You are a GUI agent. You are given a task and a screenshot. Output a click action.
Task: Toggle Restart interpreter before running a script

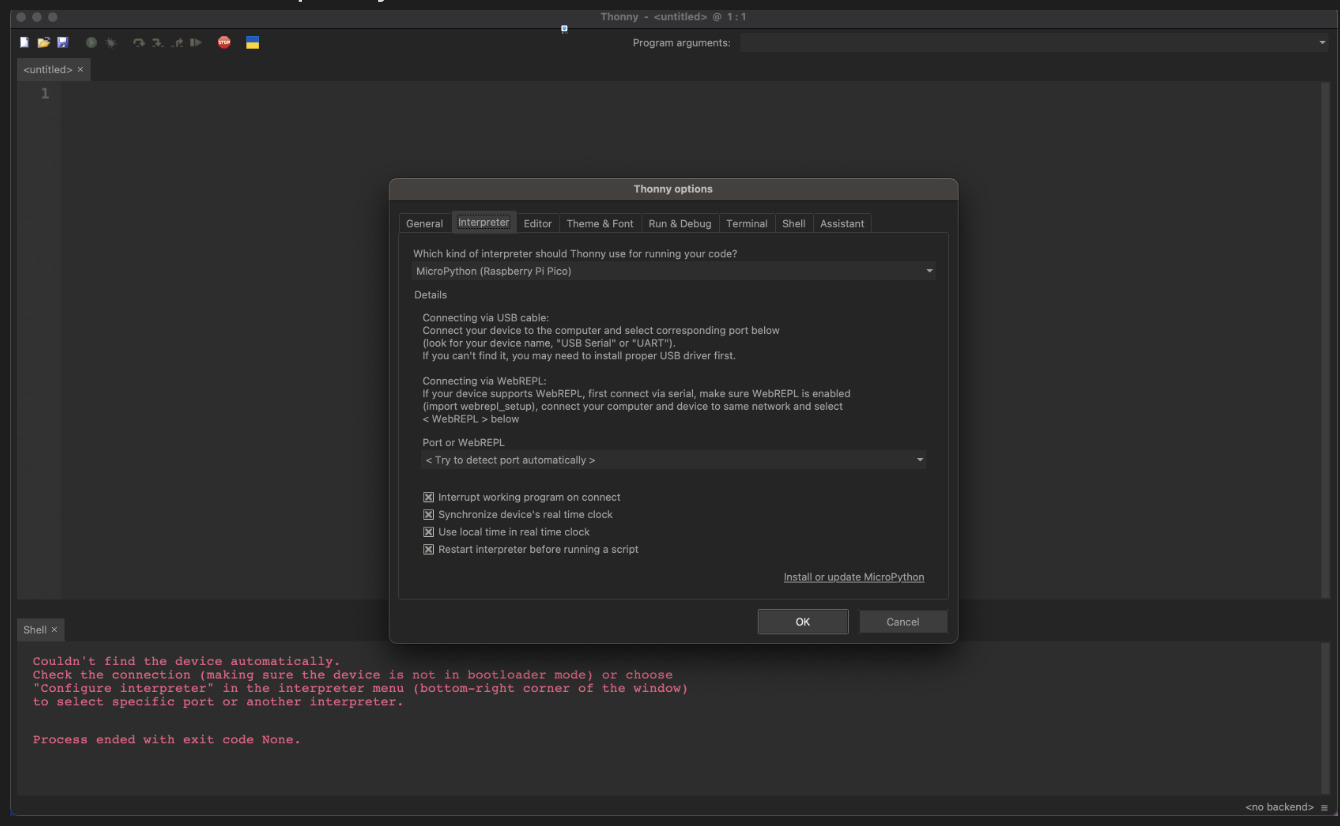pos(429,549)
